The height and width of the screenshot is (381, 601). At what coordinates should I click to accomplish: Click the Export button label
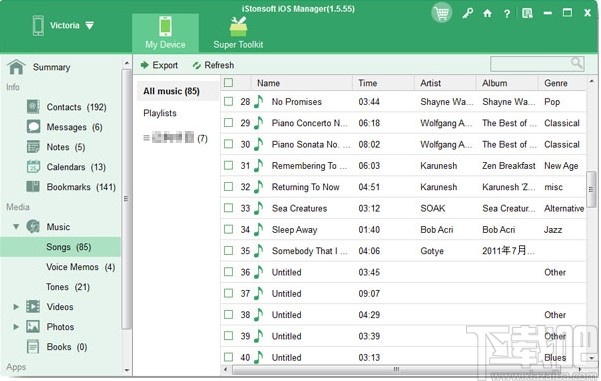[165, 66]
